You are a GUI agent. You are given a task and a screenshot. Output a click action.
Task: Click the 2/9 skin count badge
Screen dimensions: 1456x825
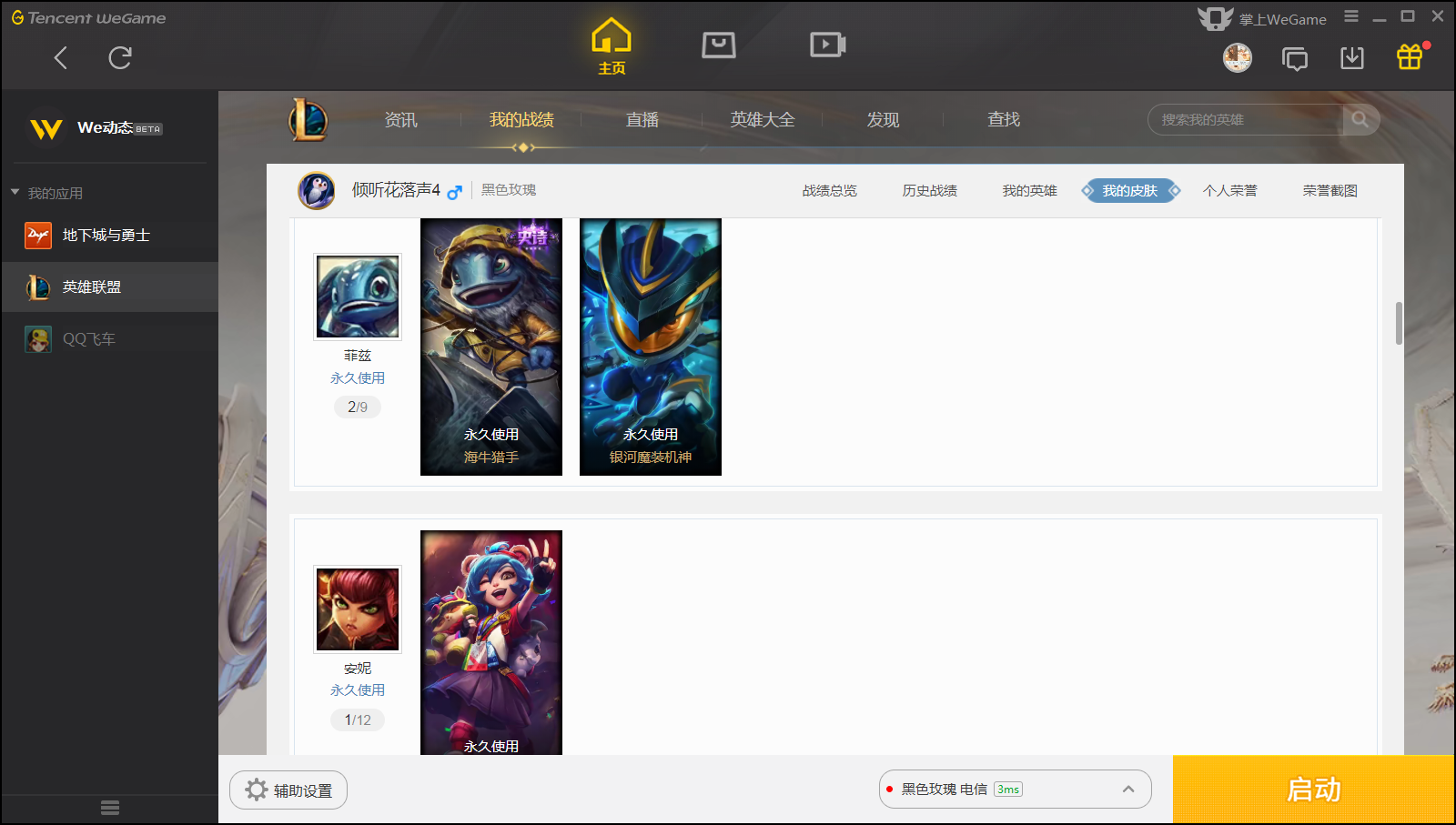pyautogui.click(x=358, y=407)
